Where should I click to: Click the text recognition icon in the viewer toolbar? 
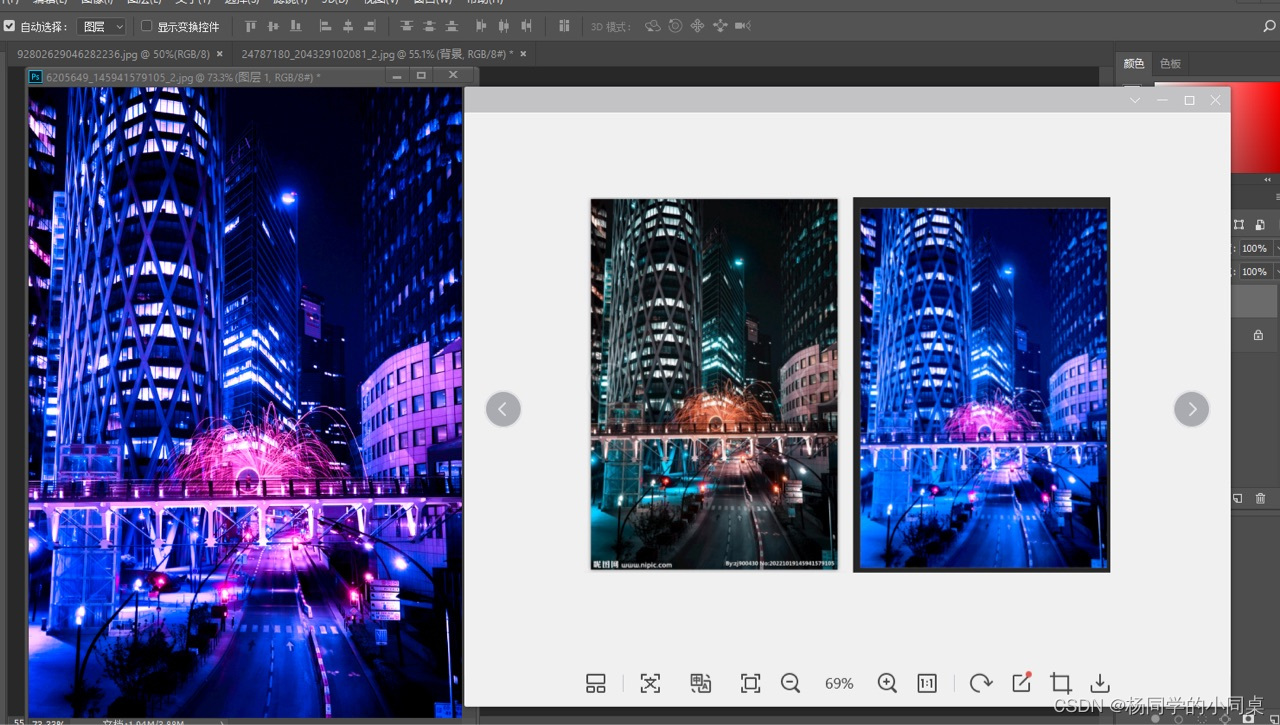tap(650, 683)
